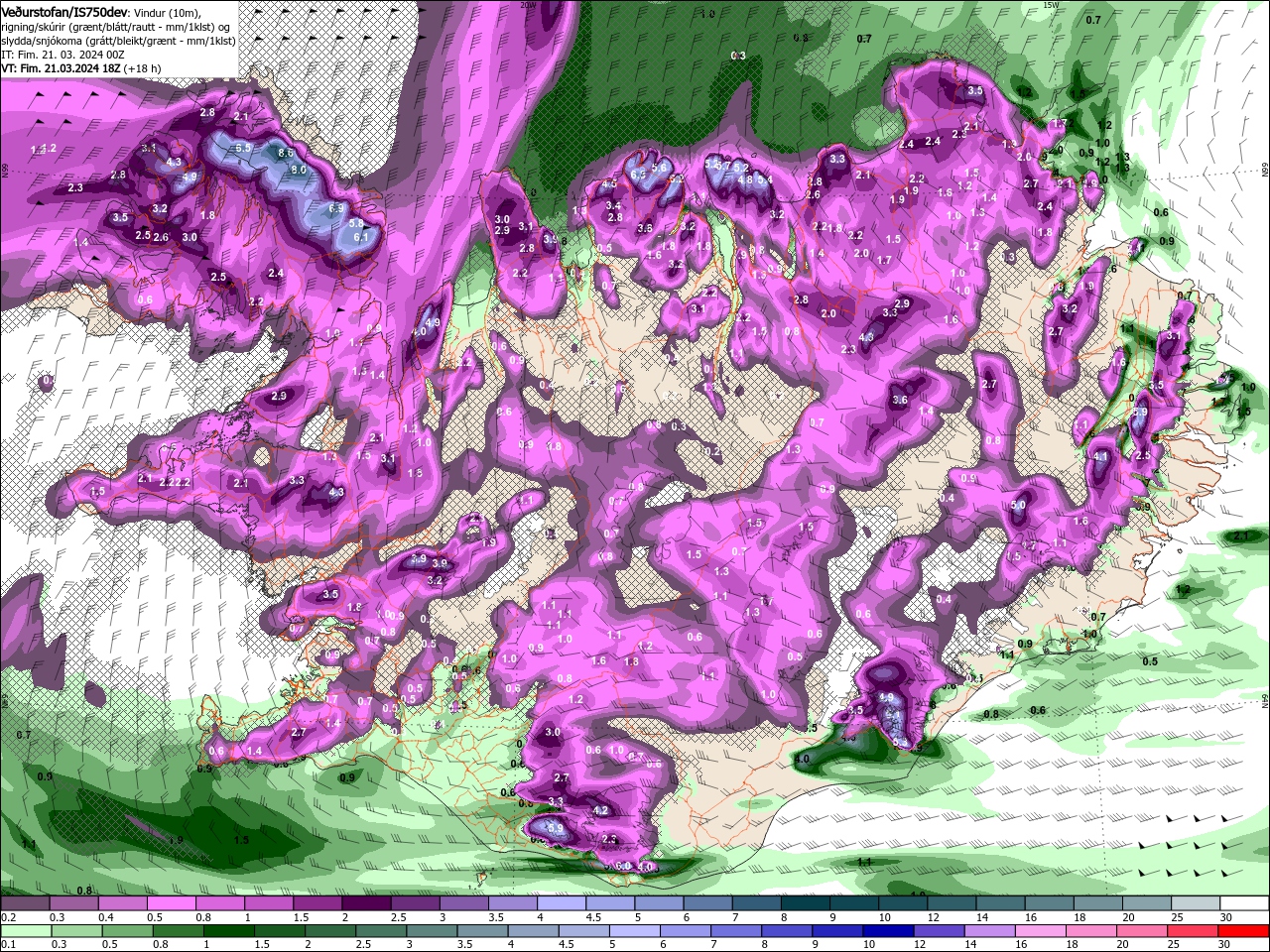Click the white swatch ending the upper legend row

tap(1243, 903)
